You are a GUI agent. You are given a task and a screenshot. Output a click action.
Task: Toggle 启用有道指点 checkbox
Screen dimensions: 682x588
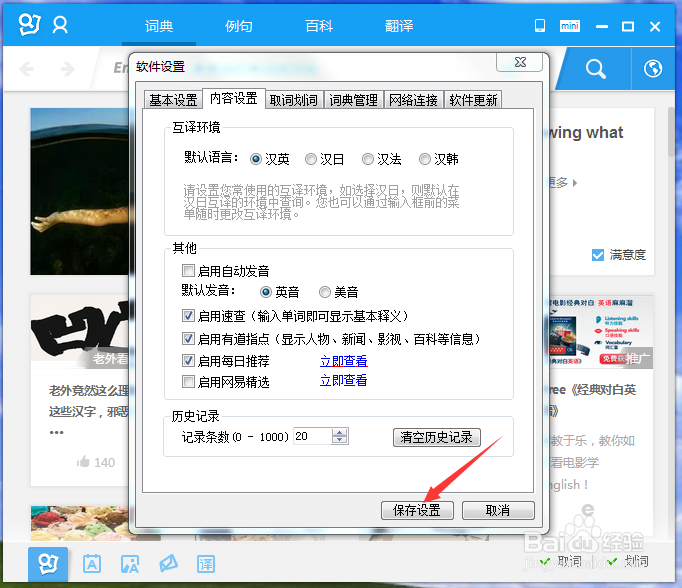click(x=188, y=338)
